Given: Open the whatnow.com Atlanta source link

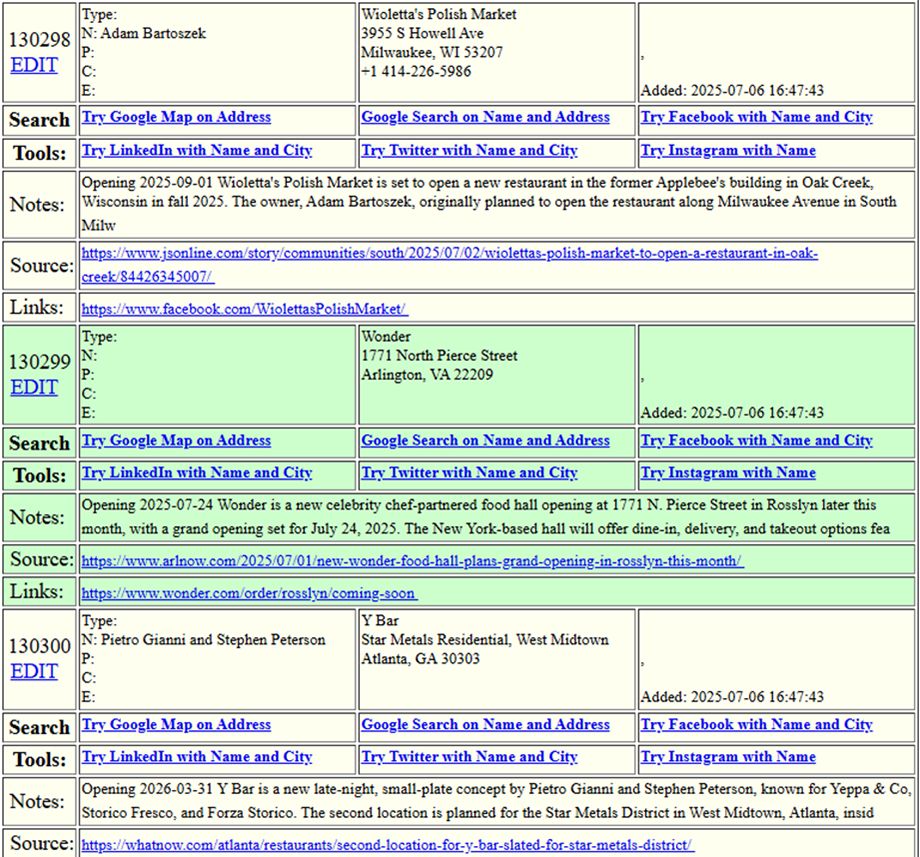Looking at the screenshot, I should click(387, 845).
